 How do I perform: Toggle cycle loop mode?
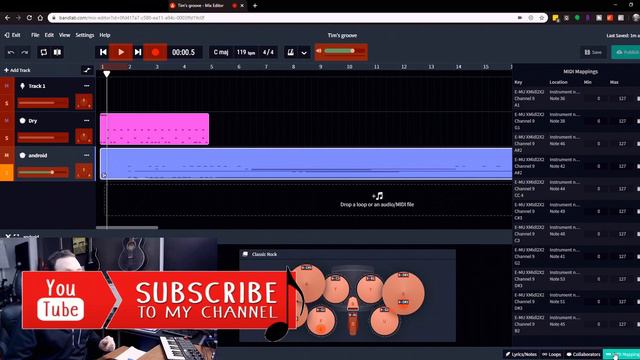(44, 52)
